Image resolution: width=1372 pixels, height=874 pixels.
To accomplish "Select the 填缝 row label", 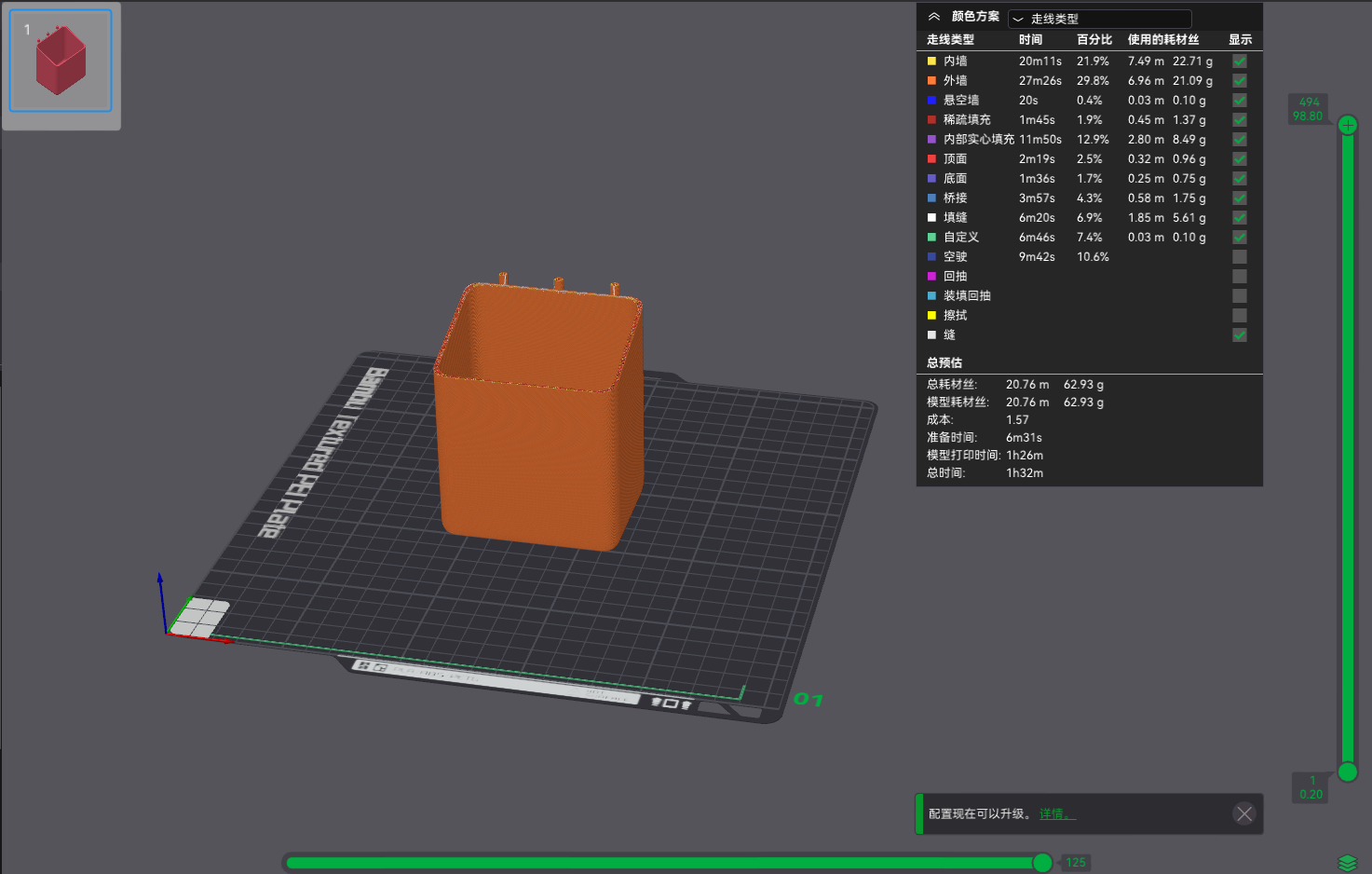I will point(955,217).
